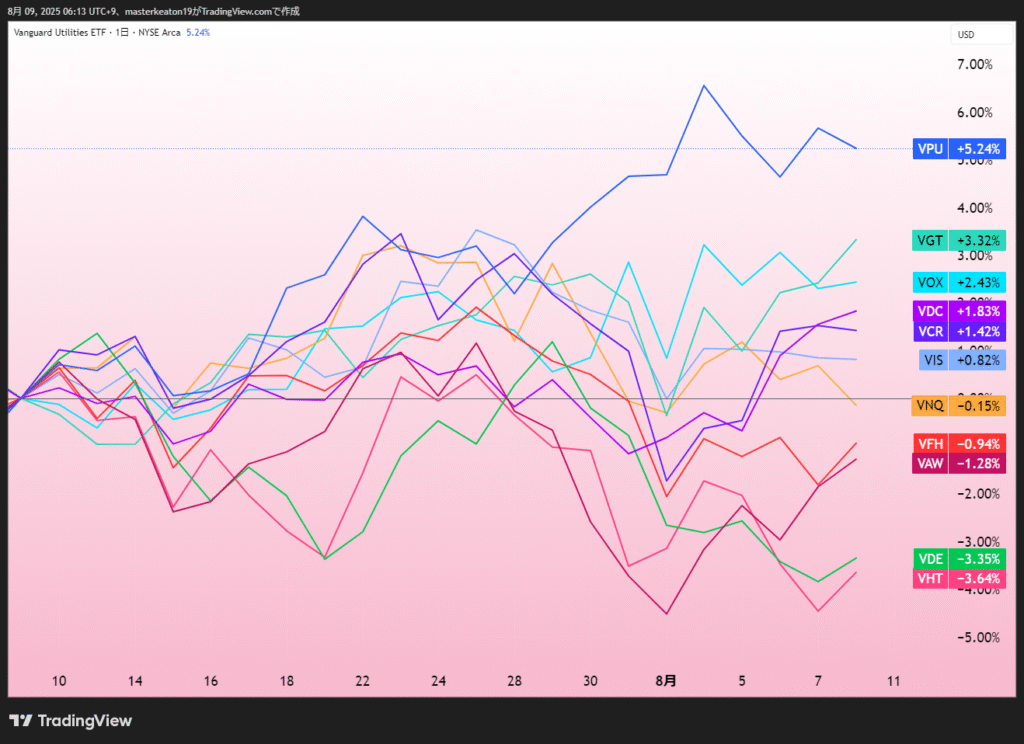Click the 7.00% axis label
This screenshot has height=744, width=1024.
click(x=974, y=64)
